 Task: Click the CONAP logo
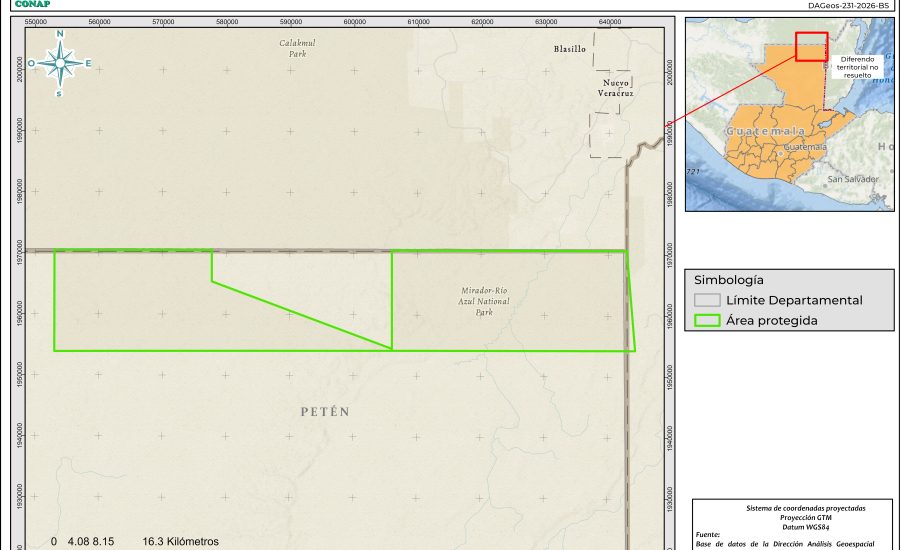pyautogui.click(x=33, y=4)
